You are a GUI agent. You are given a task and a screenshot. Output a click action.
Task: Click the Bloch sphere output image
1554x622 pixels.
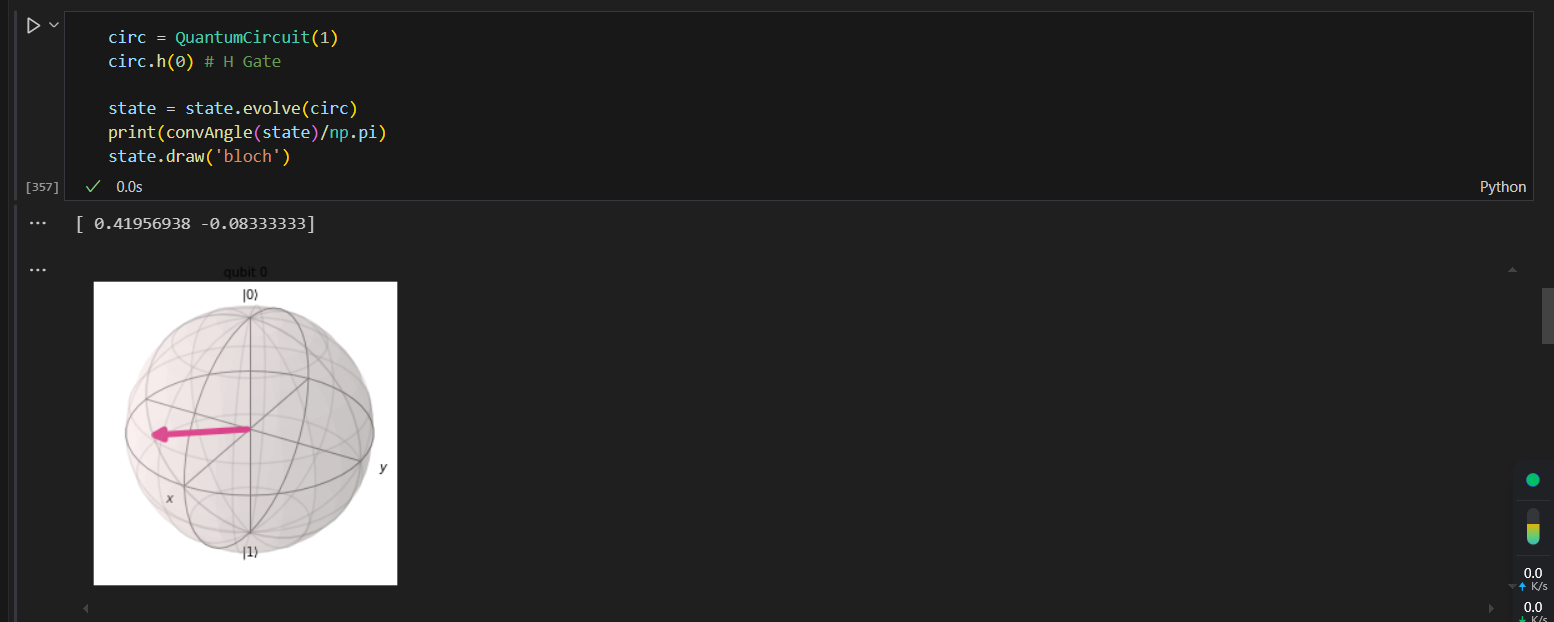pos(245,433)
